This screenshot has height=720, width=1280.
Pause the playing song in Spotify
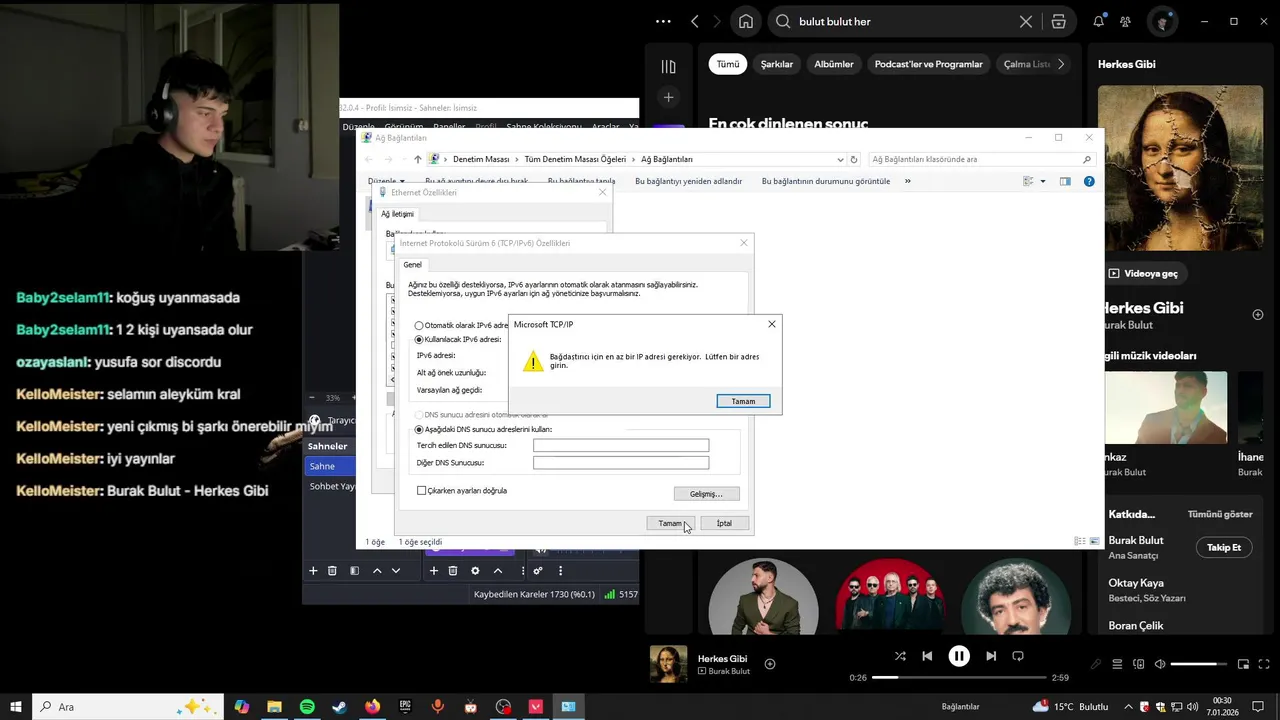click(x=959, y=656)
